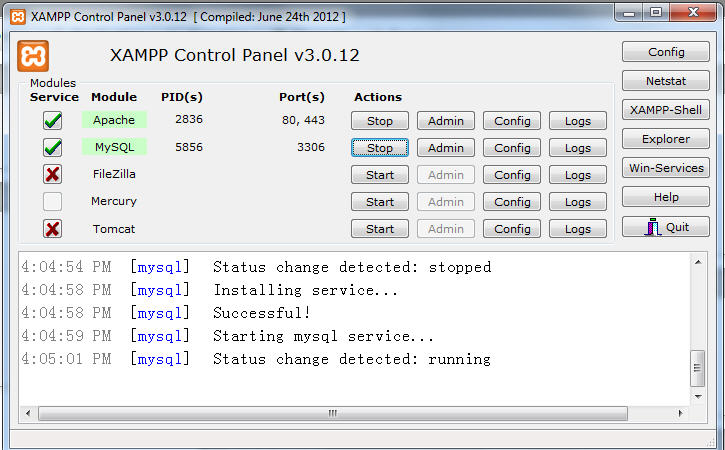This screenshot has height=450, width=725.
Task: Open the Apache Admin page
Action: tap(446, 121)
